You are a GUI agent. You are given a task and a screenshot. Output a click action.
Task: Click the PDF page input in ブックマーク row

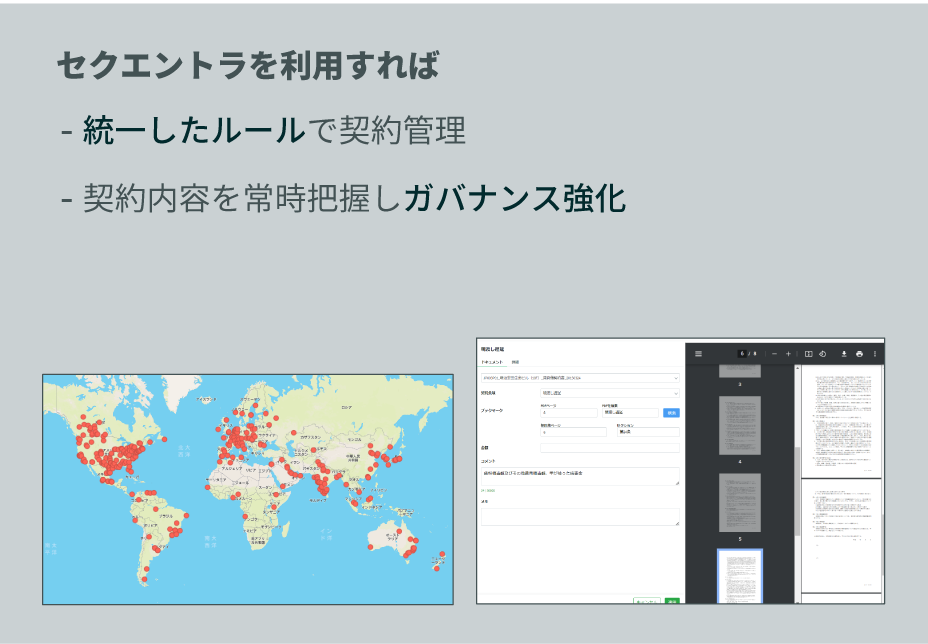[x=569, y=413]
